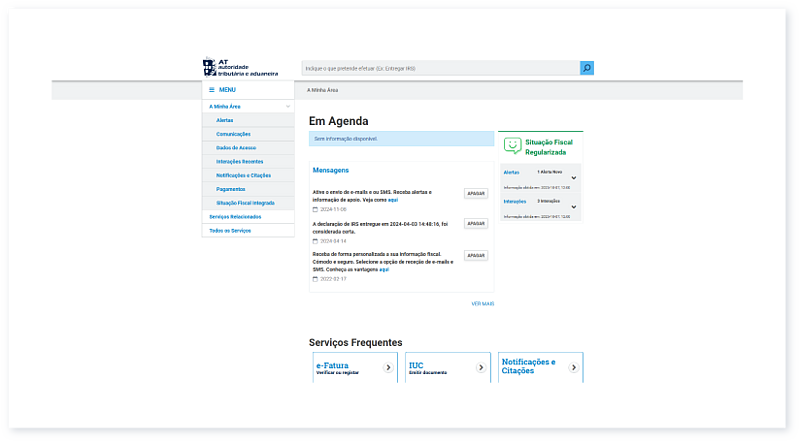This screenshot has width=800, height=442.
Task: Toggle the hamburger MENU icon
Action: coord(212,90)
